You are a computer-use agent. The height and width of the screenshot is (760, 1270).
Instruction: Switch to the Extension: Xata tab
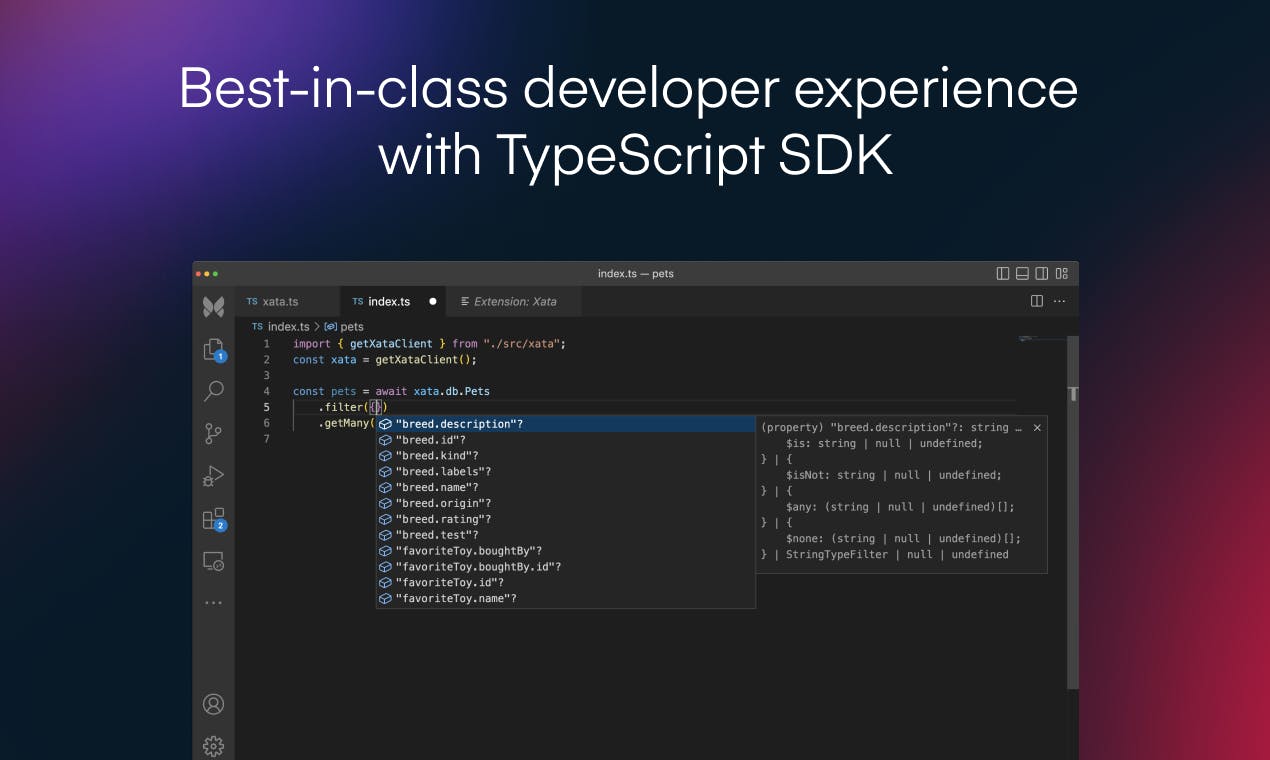pyautogui.click(x=507, y=301)
